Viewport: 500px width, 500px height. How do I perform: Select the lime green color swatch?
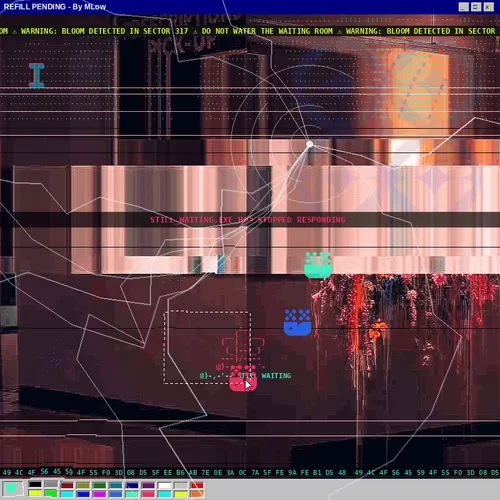[x=51, y=493]
